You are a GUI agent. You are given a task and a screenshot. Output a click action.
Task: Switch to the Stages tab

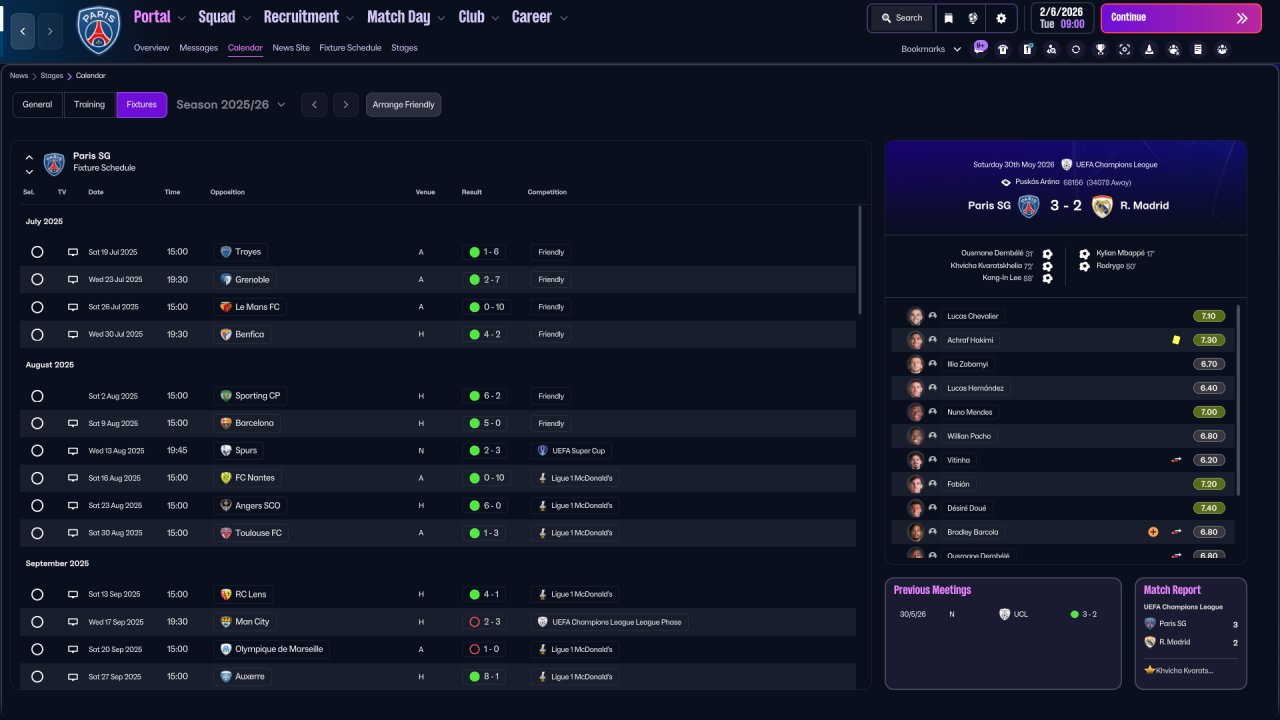pyautogui.click(x=404, y=48)
